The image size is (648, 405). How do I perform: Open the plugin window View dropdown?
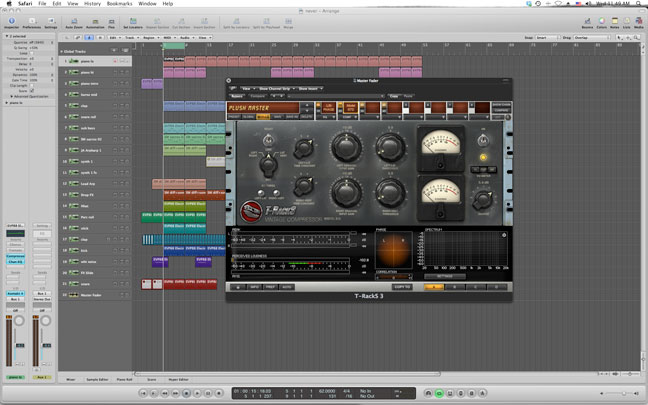(x=248, y=88)
